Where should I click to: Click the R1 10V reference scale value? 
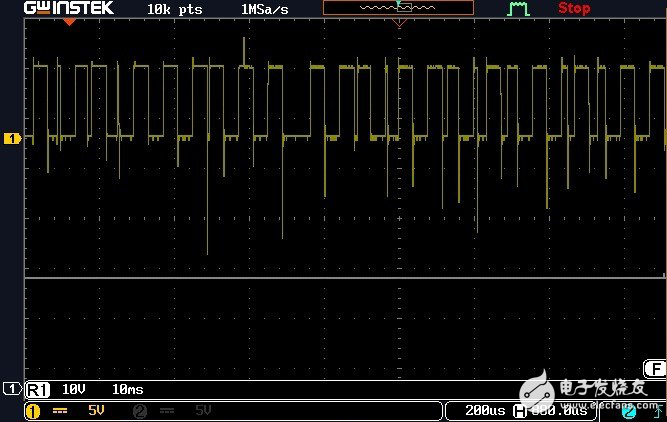click(x=75, y=388)
